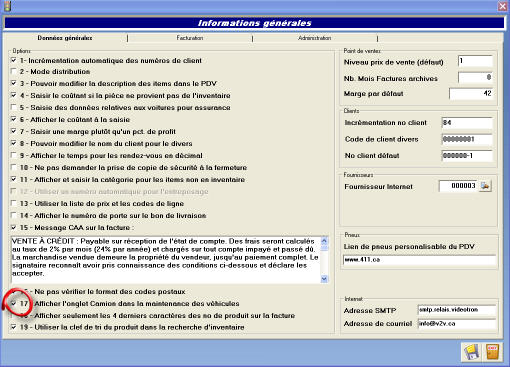
Task: Toggle option 4 Saisir le coûtant
Action: coord(14,95)
